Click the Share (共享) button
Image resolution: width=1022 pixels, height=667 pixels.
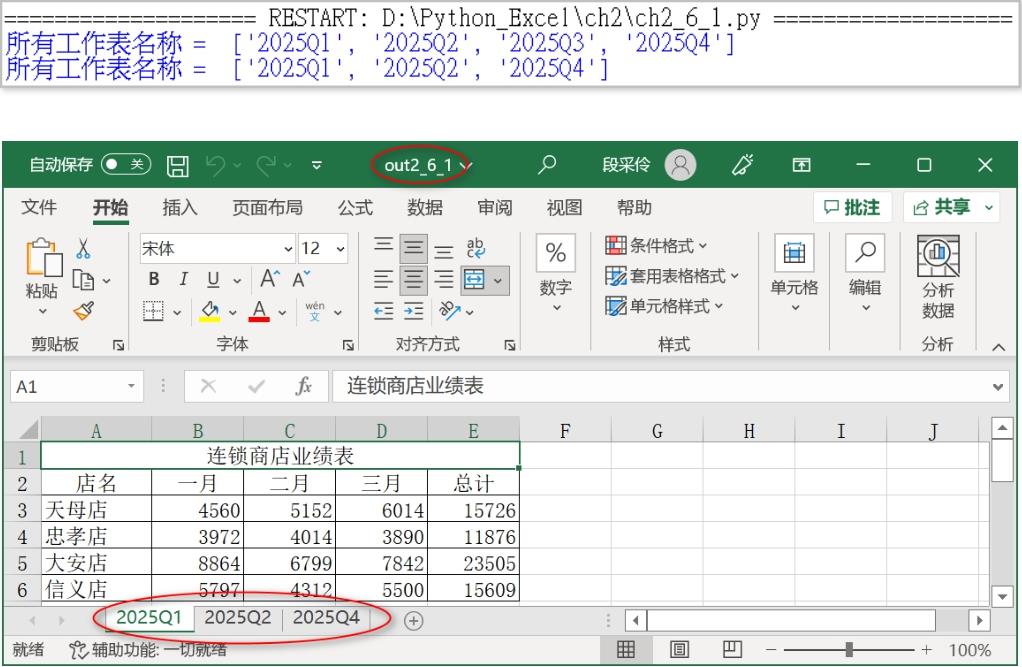[950, 207]
